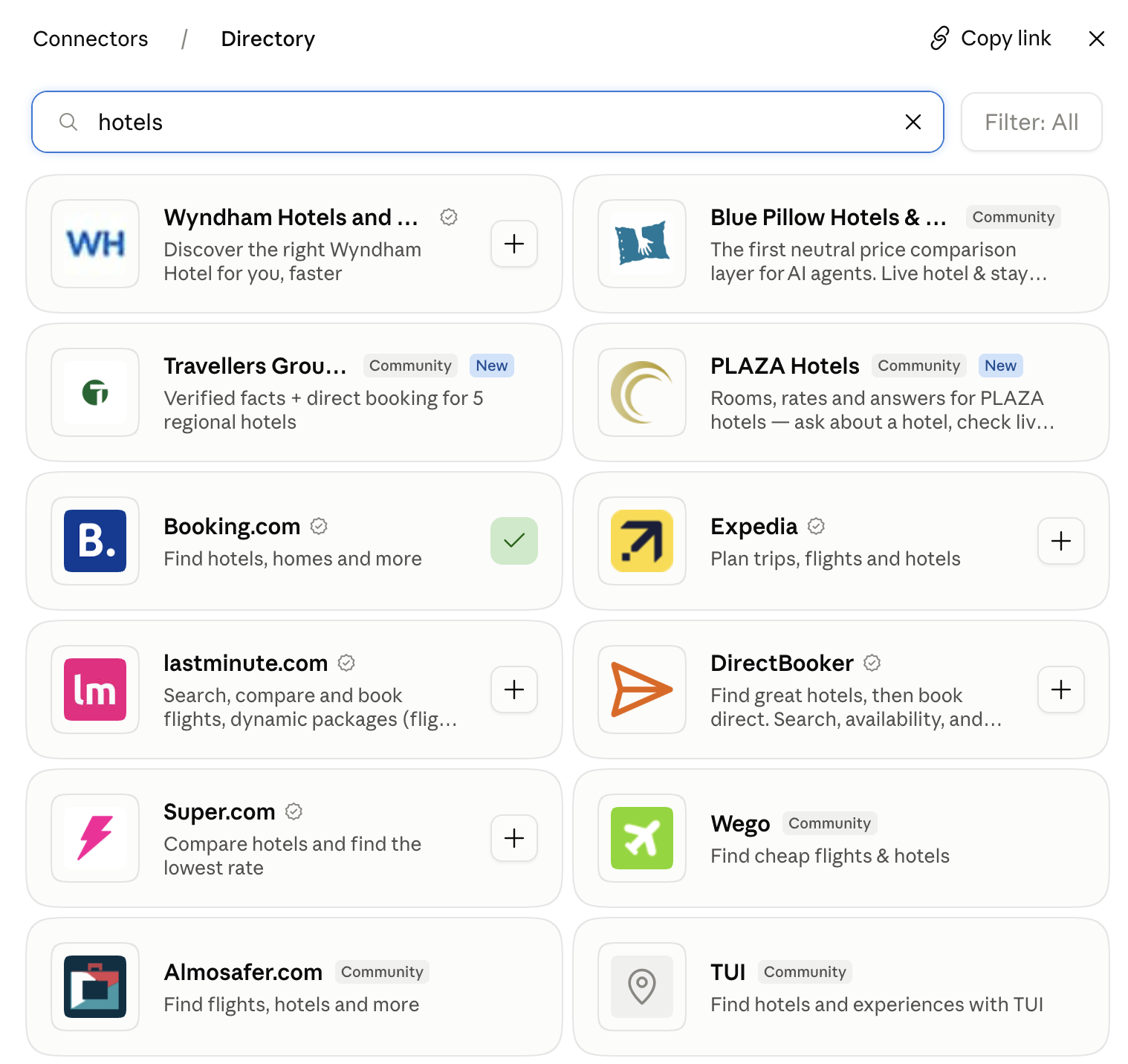Select the Directory breadcrumb
Image resolution: width=1128 pixels, height=1064 pixels.
[x=268, y=39]
